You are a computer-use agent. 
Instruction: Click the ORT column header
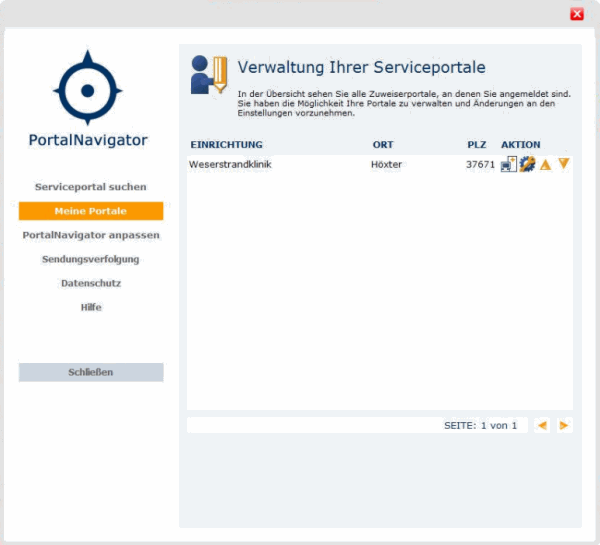pyautogui.click(x=383, y=145)
